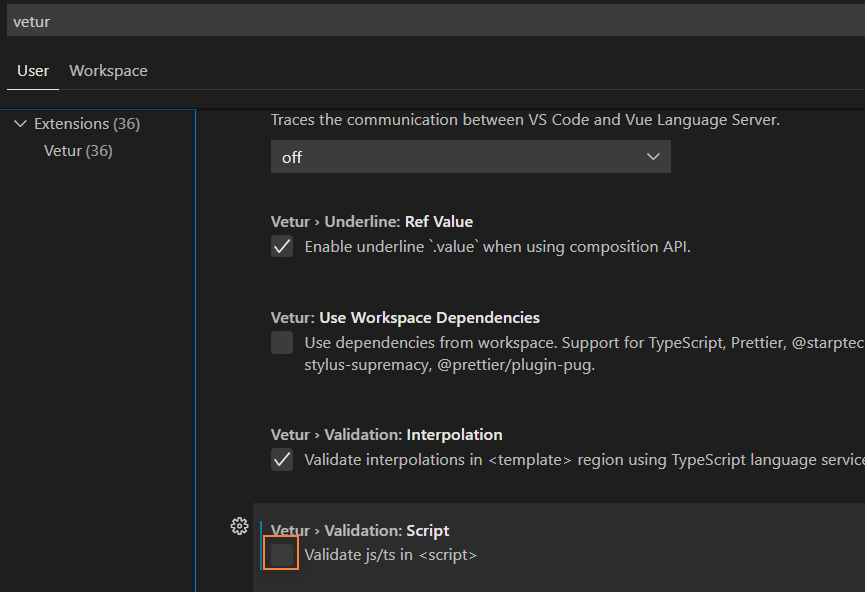Image resolution: width=865 pixels, height=592 pixels.
Task: Tick the Validate js/ts in script checkbox
Action: [283, 554]
